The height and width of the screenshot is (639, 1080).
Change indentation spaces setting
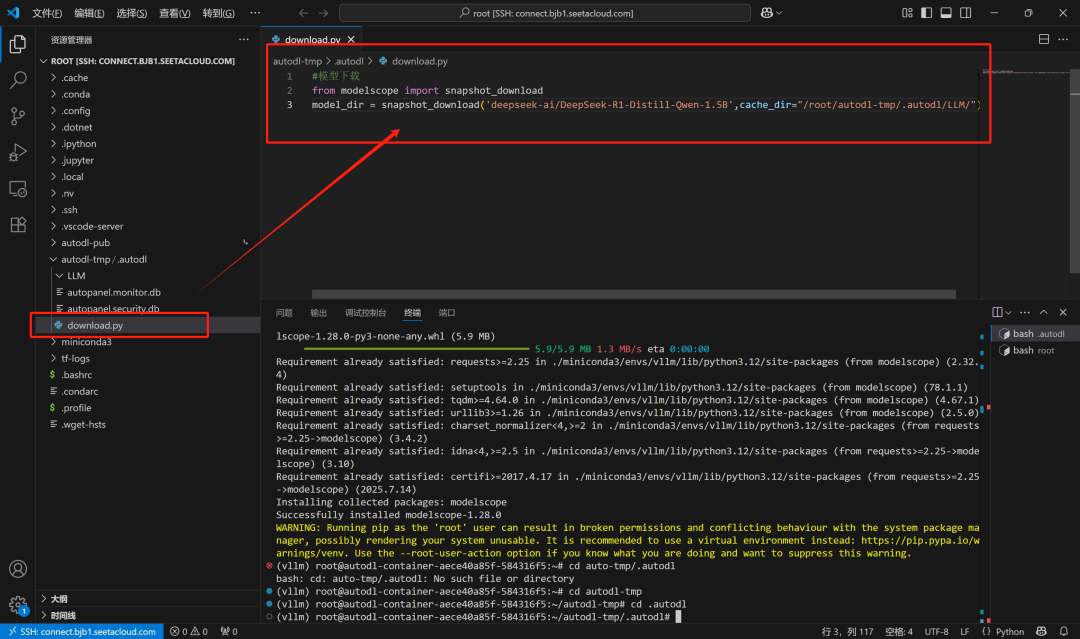coord(899,631)
